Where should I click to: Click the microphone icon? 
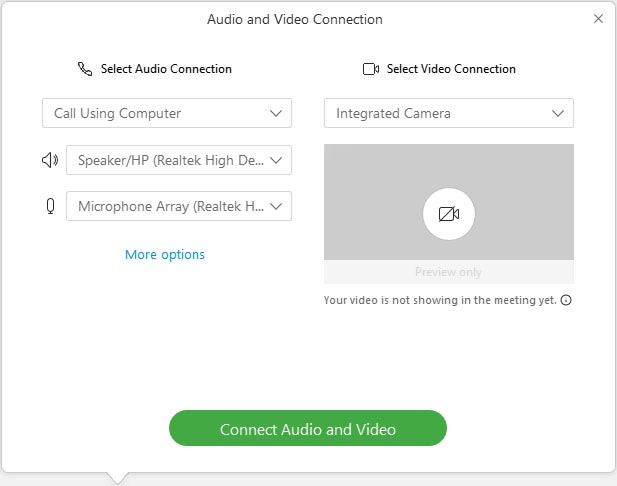coord(50,207)
